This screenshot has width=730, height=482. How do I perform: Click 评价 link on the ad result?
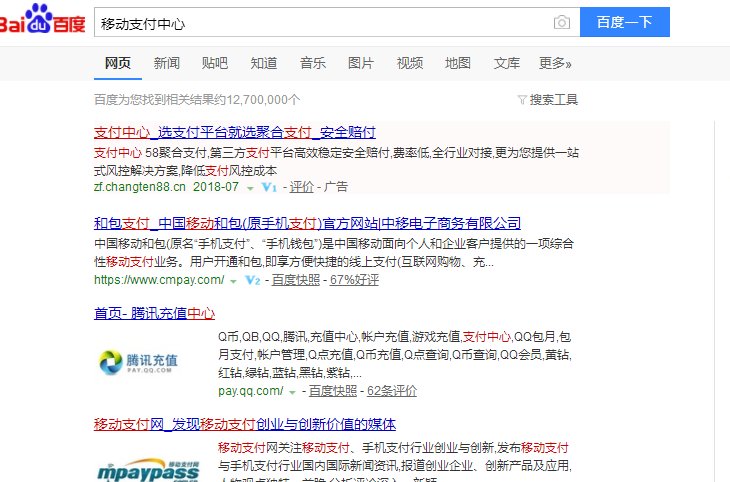click(302, 187)
